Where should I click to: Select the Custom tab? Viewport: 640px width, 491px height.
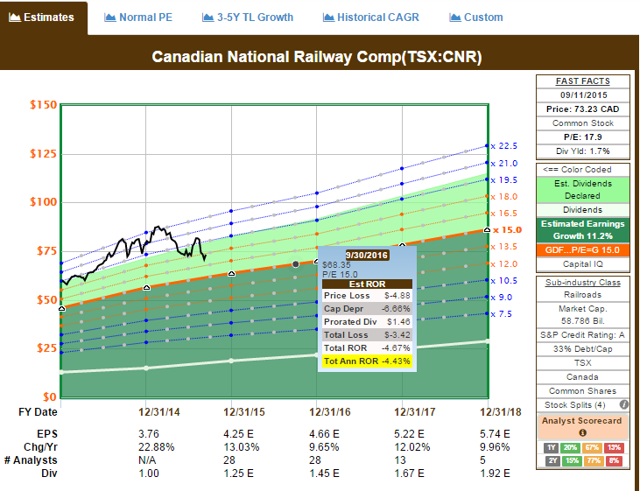[x=476, y=18]
